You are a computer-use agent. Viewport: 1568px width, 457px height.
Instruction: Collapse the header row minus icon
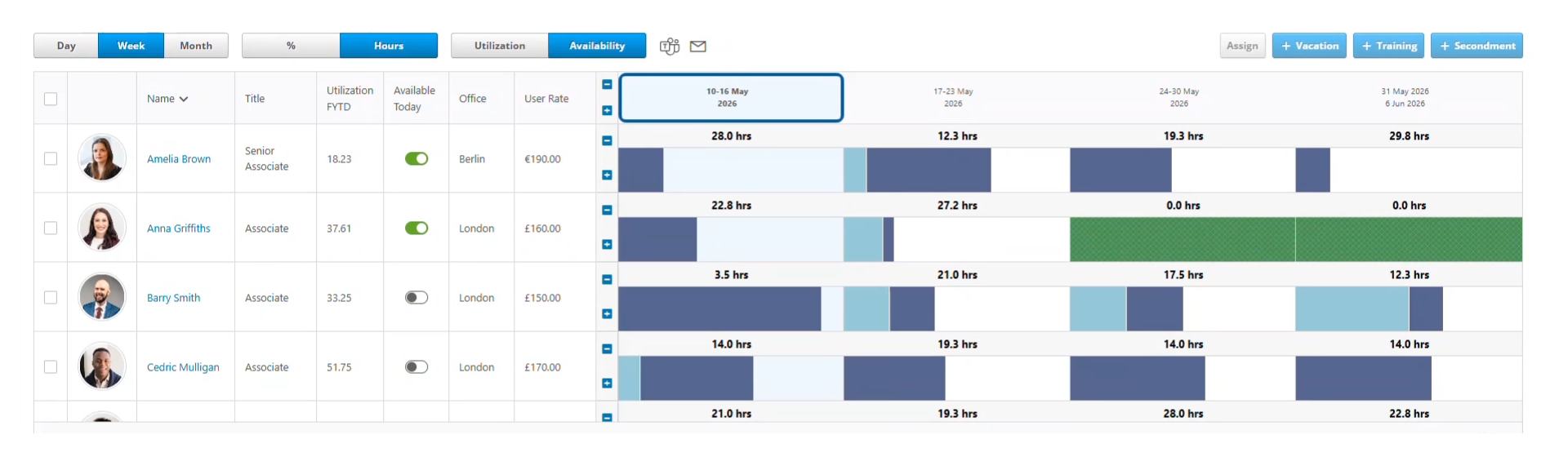pyautogui.click(x=607, y=84)
